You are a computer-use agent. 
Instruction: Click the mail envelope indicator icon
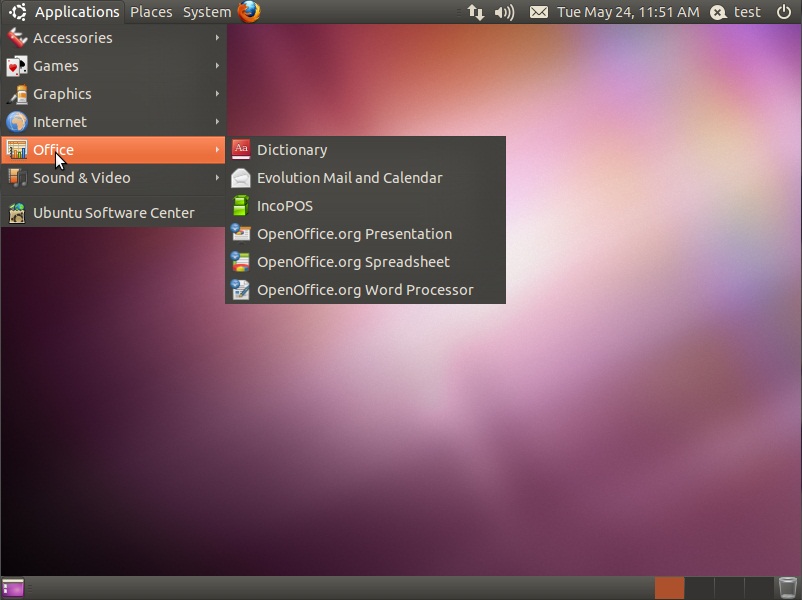[538, 12]
